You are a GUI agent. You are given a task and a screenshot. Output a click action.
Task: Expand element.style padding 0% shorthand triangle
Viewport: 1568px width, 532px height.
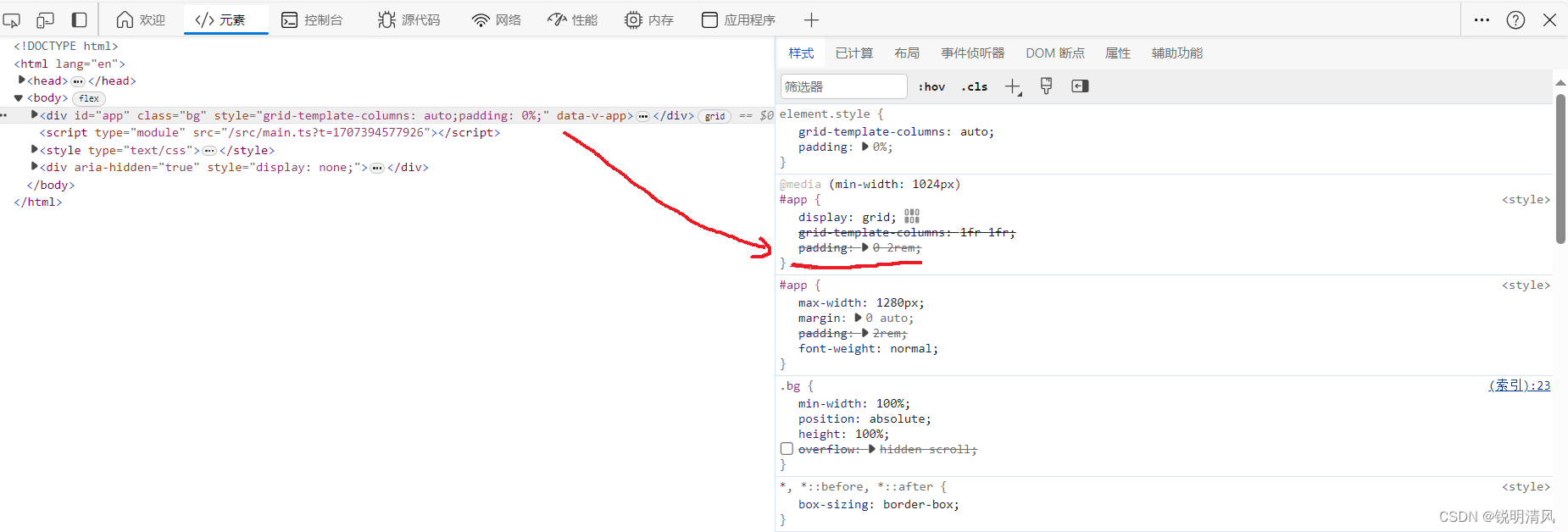click(x=865, y=147)
